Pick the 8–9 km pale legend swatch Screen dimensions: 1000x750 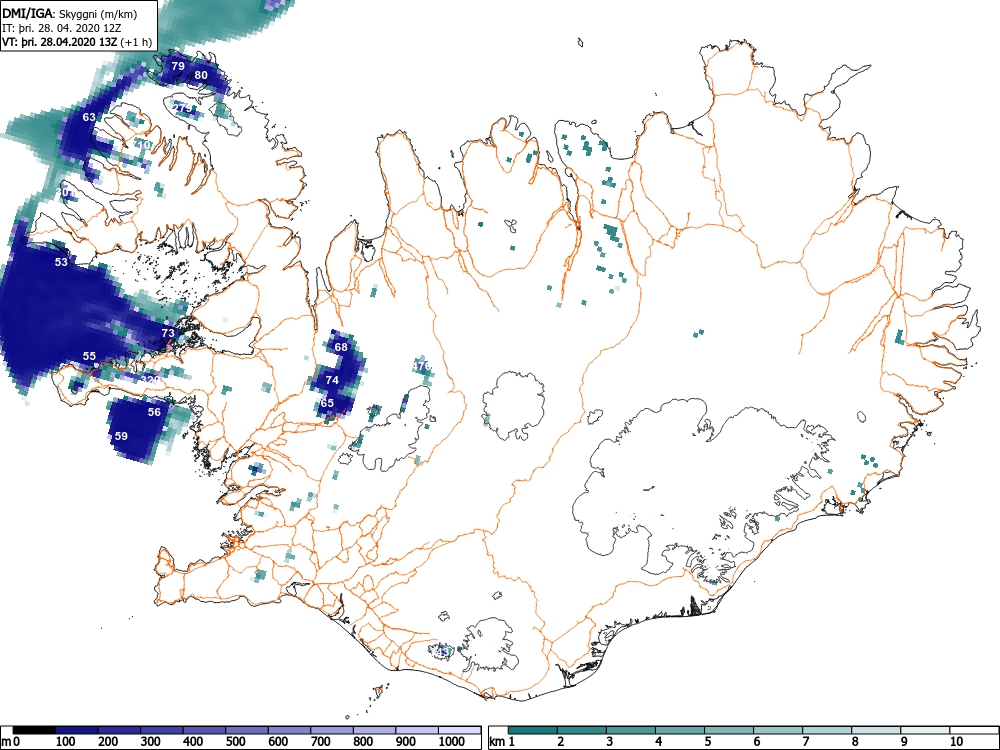[x=876, y=730]
